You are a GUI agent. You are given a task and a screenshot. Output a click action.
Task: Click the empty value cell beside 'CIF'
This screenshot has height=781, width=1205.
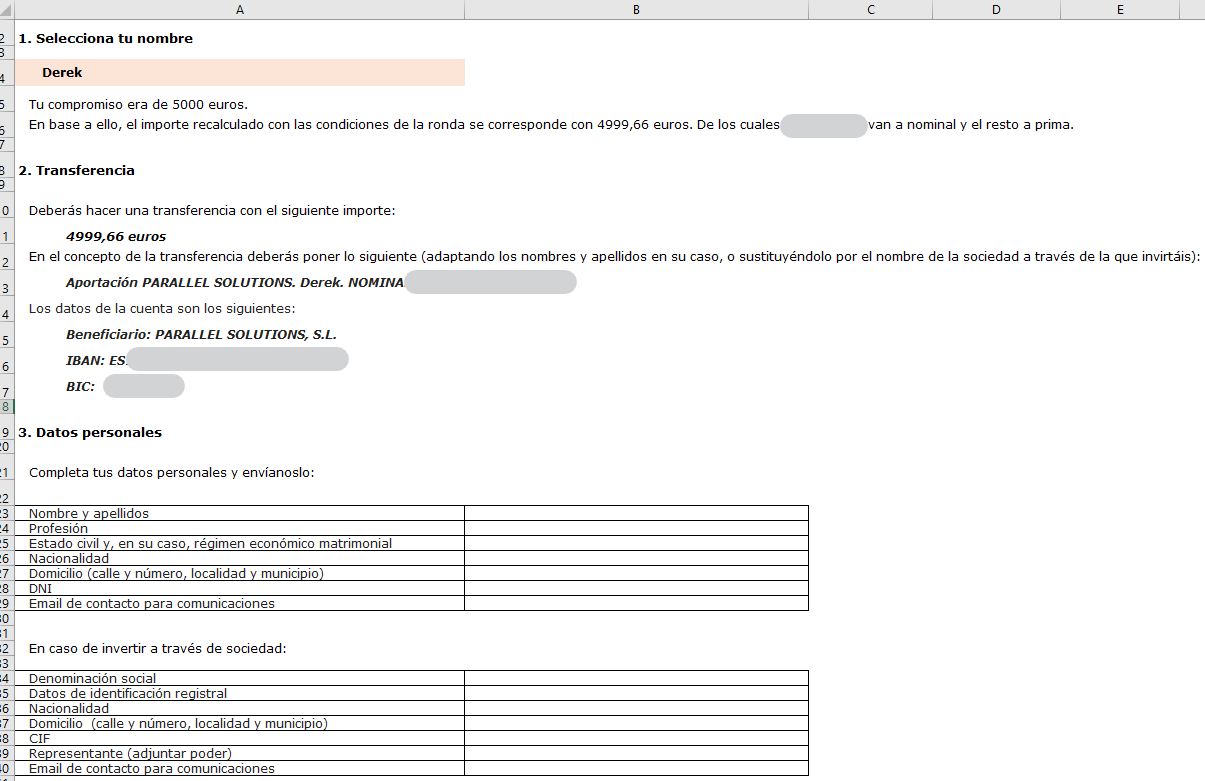coord(636,738)
